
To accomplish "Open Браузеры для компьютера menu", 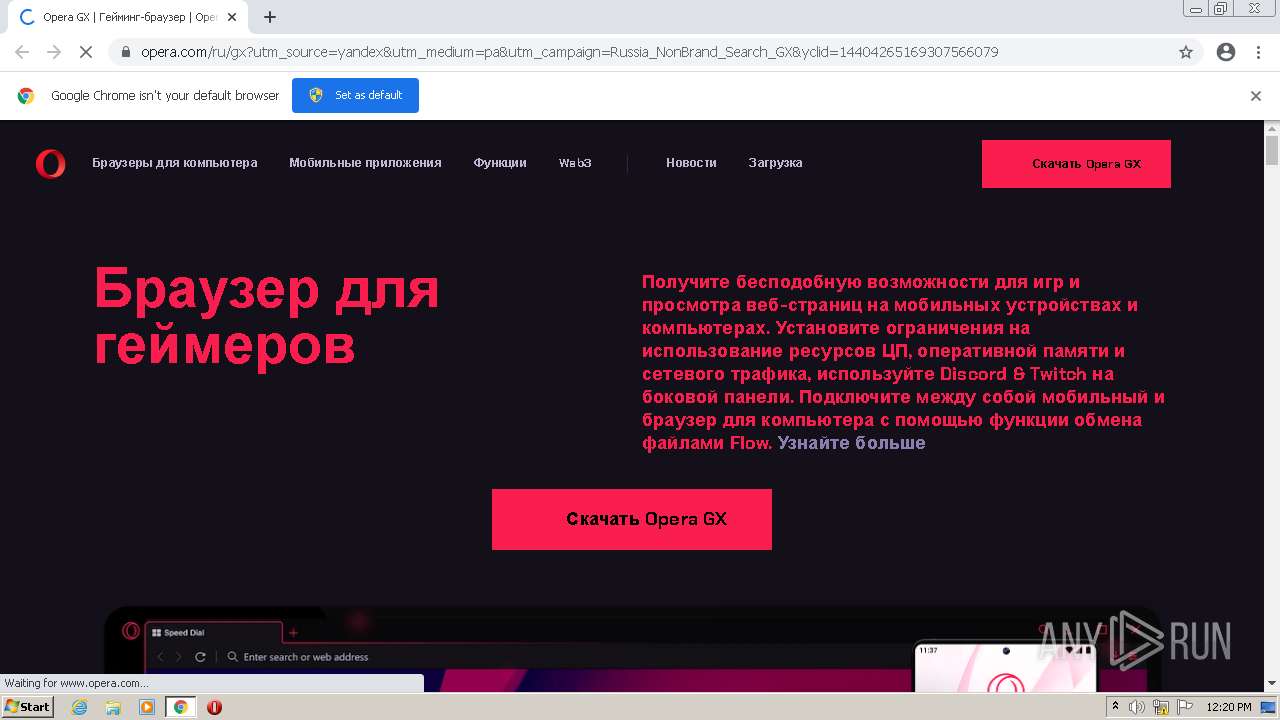I will click(x=175, y=163).
